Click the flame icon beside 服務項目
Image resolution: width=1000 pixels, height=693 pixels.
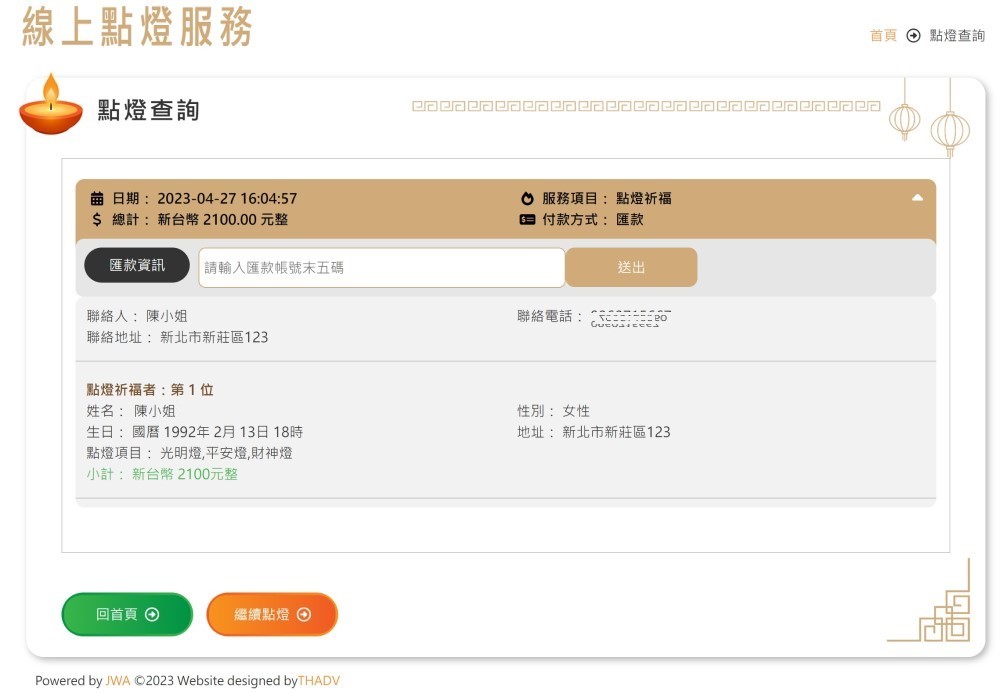[x=528, y=199]
